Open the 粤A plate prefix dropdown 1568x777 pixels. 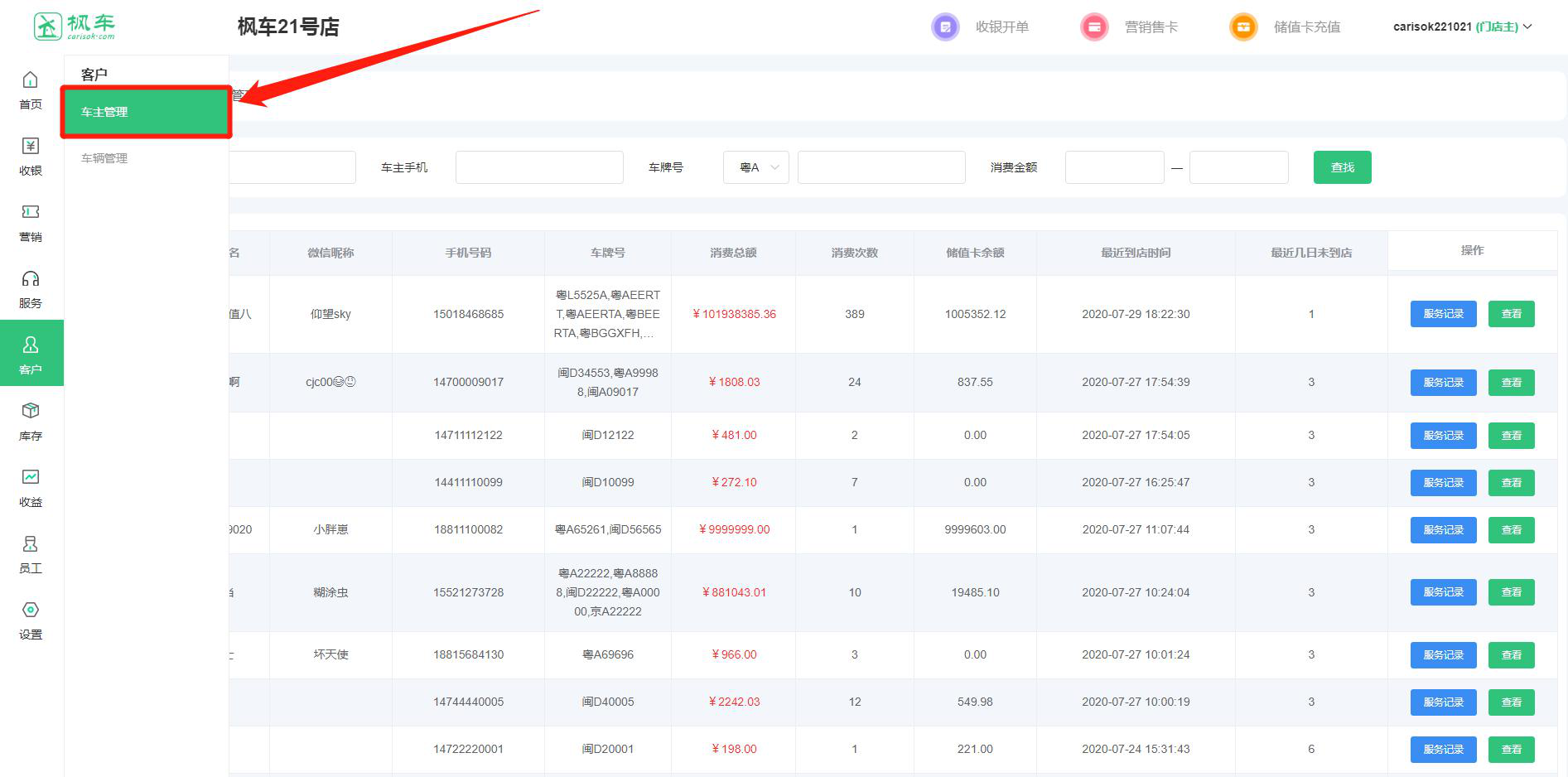coord(755,167)
